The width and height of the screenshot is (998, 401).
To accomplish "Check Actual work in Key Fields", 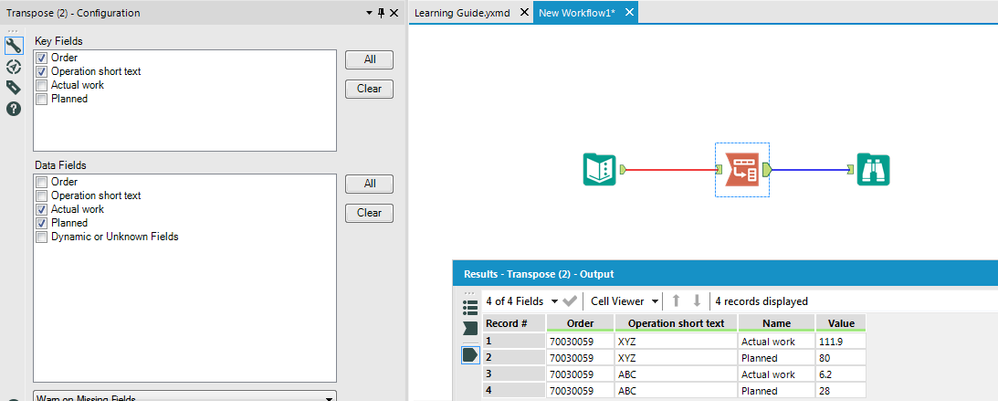I will click(41, 85).
